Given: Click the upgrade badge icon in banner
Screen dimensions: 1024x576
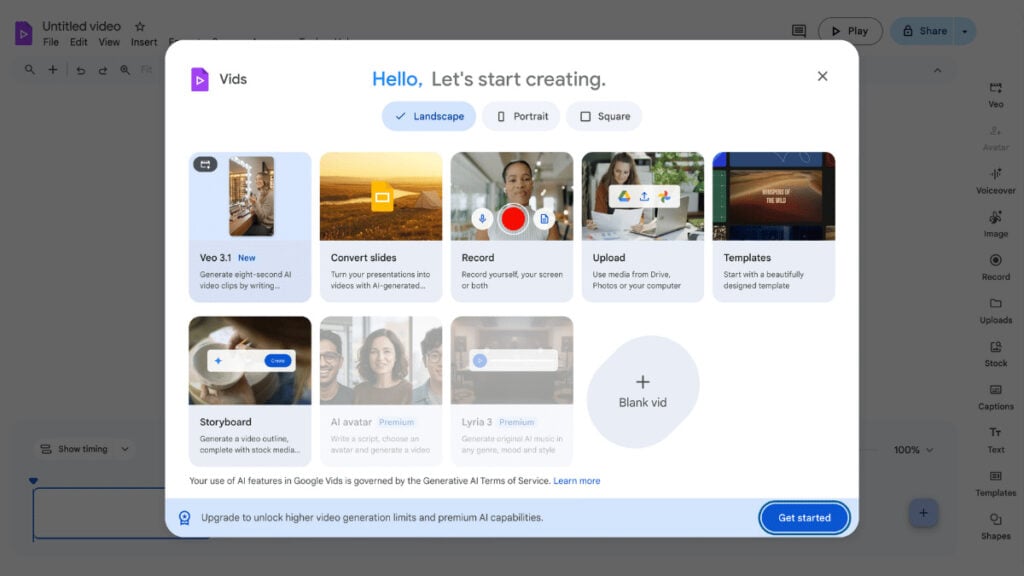Looking at the screenshot, I should (185, 518).
